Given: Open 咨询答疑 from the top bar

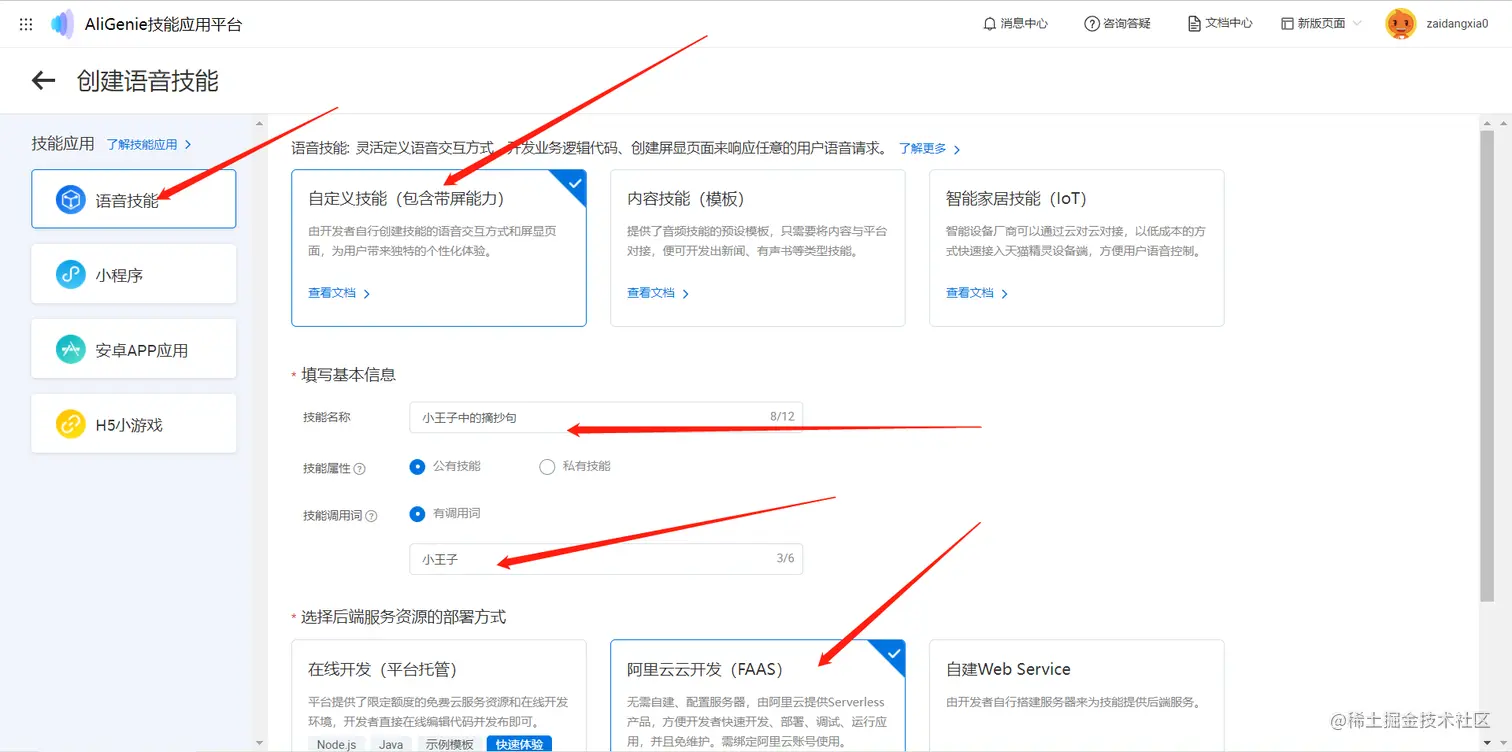Looking at the screenshot, I should coord(1117,23).
